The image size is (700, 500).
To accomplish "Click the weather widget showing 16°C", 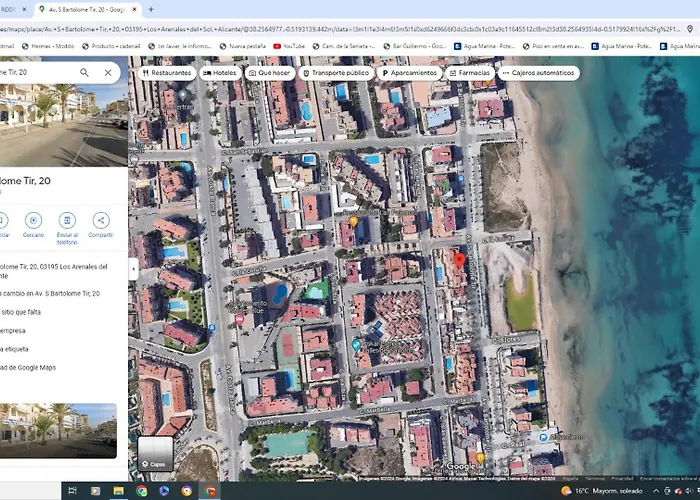I will pos(601,491).
